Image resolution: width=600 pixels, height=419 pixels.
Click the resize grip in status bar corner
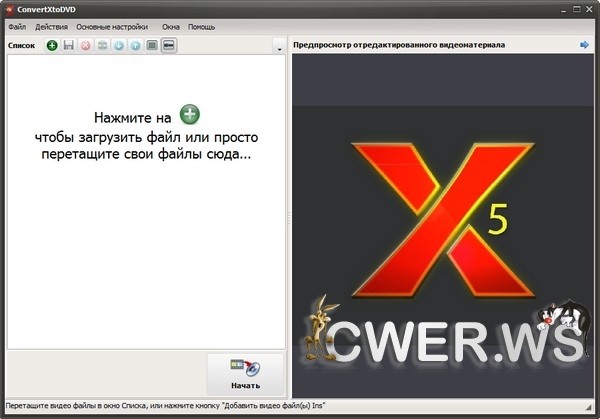[589, 408]
